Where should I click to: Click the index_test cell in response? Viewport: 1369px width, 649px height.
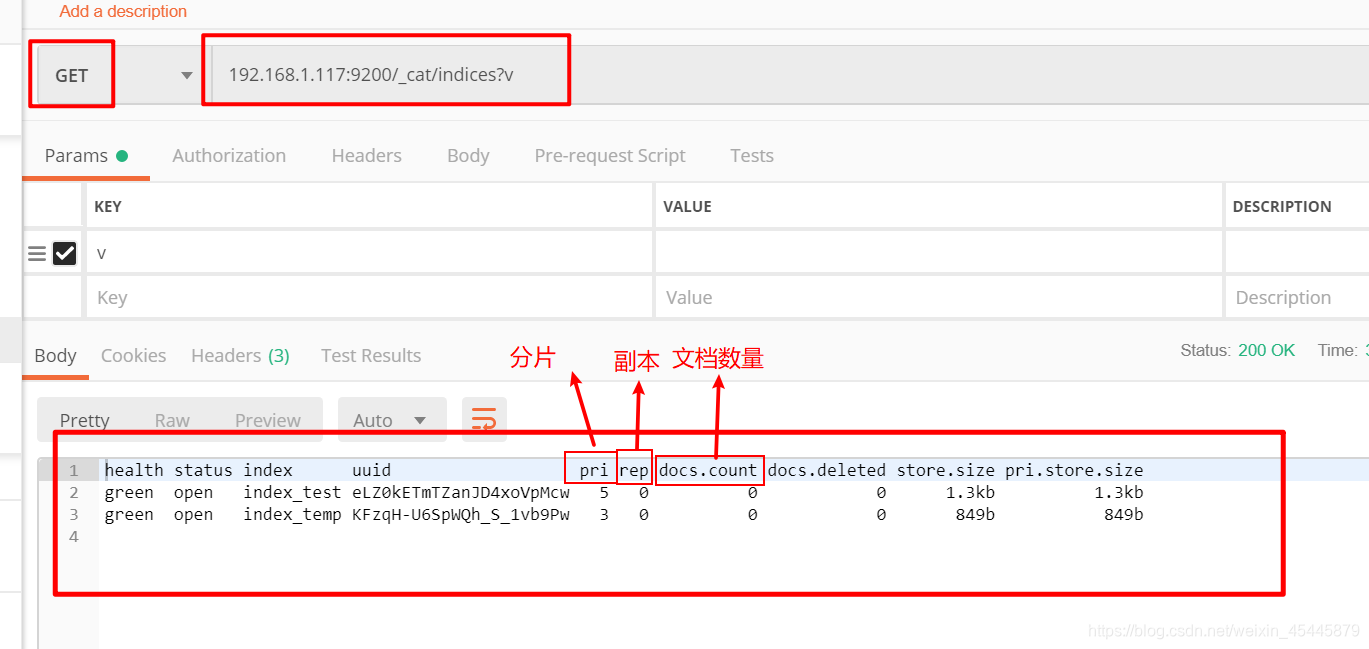tap(292, 493)
